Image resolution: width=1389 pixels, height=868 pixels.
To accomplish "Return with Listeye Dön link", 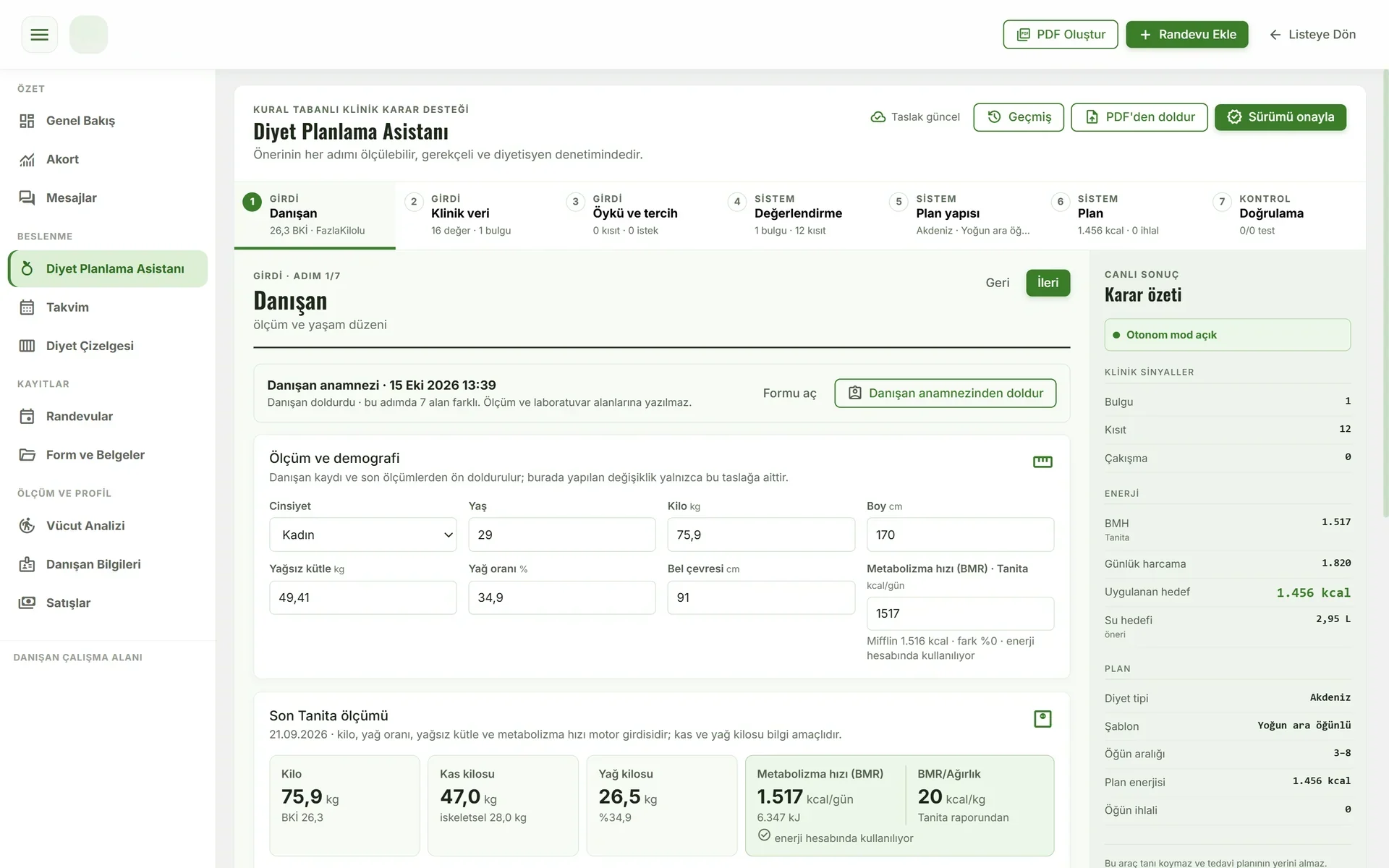I will coord(1312,35).
